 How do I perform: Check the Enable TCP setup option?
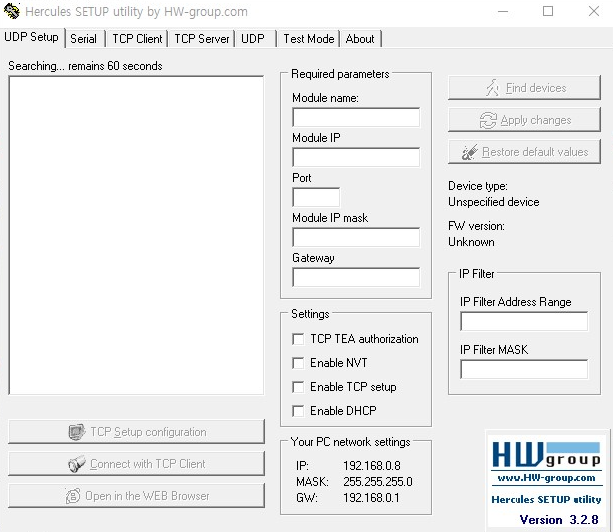[x=298, y=387]
